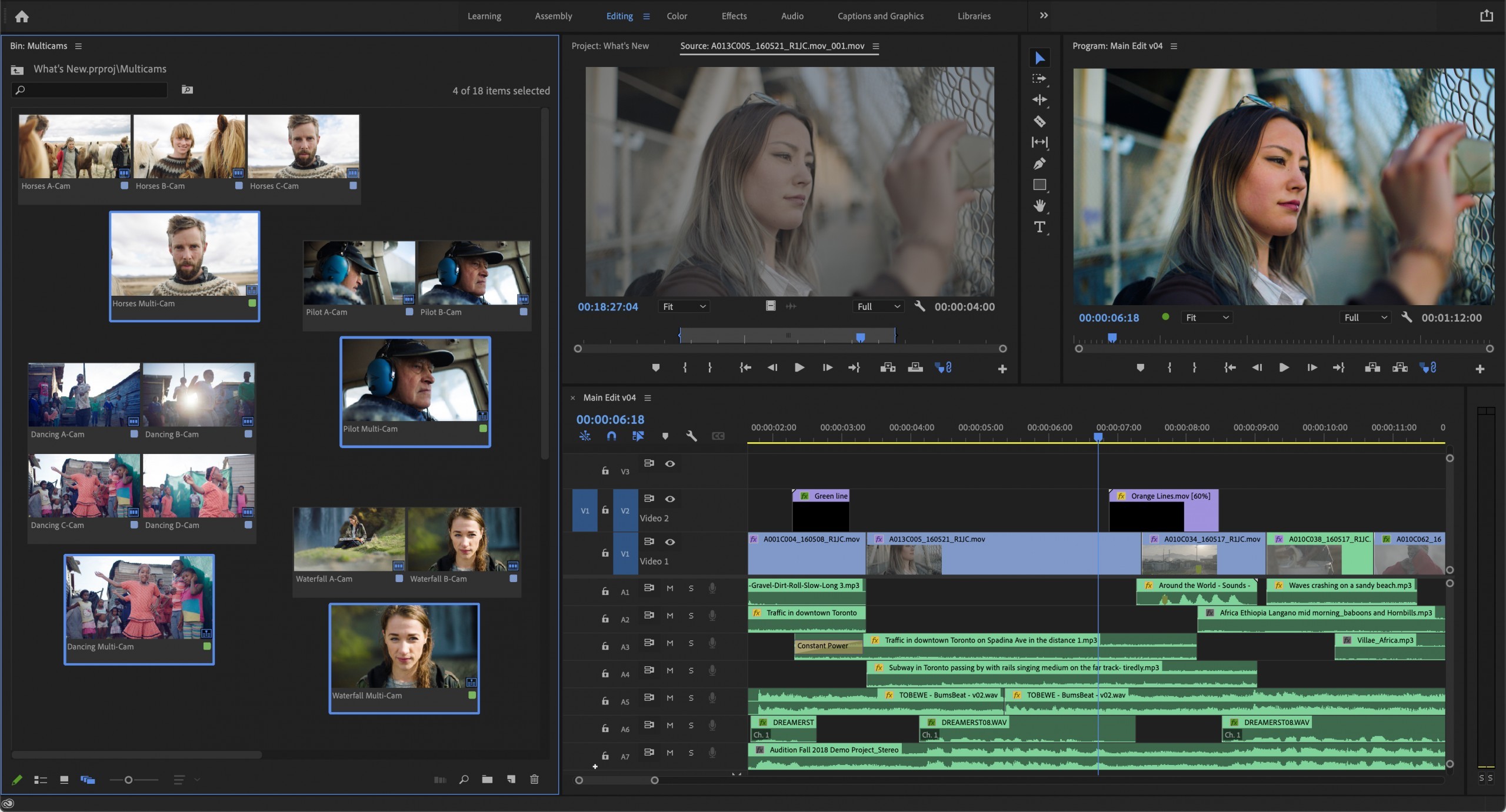Select the Rectangle tool
This screenshot has width=1506, height=812.
[x=1039, y=185]
